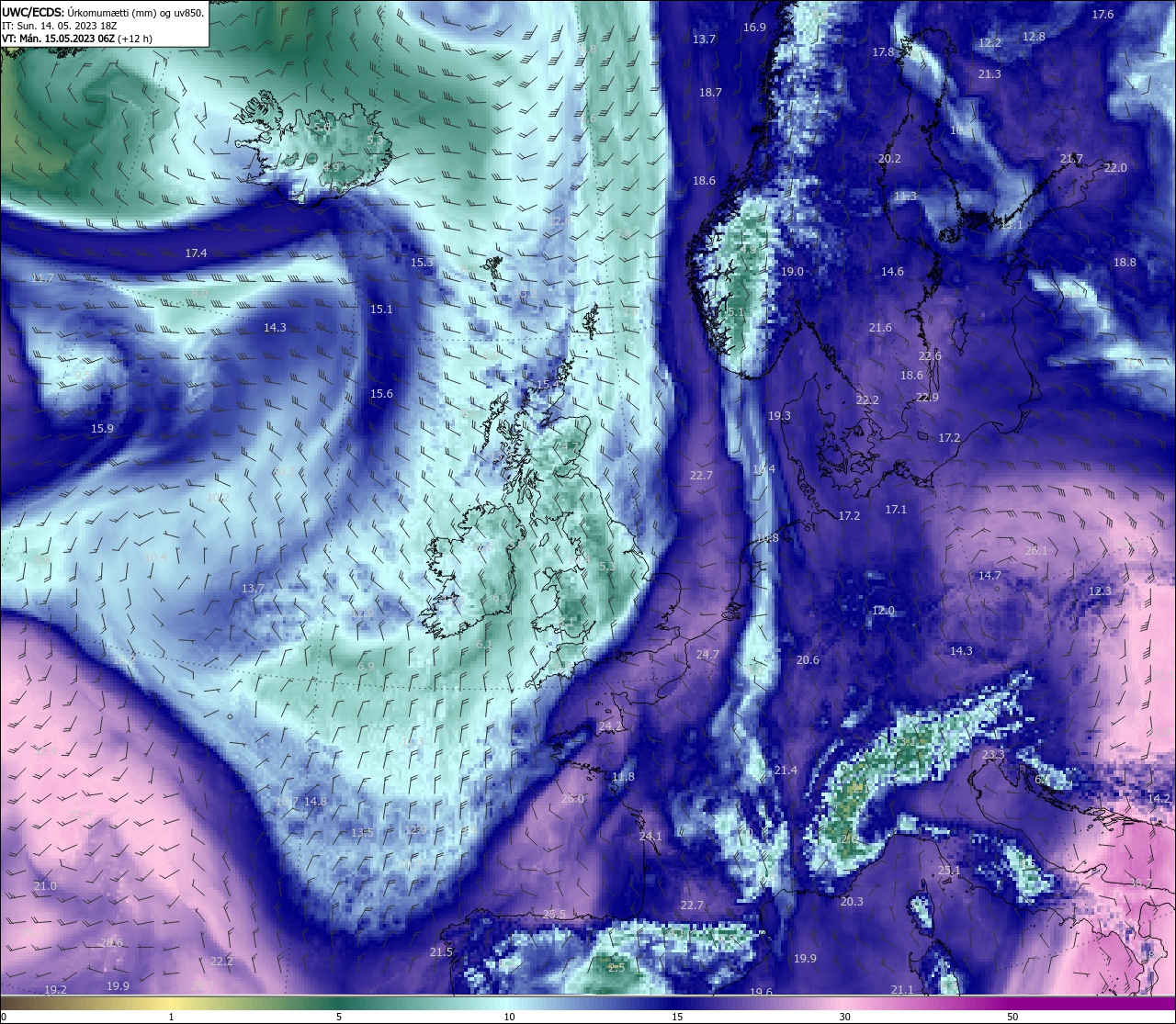This screenshot has width=1176, height=1024.
Task: Click the map value "17.1"
Action: point(896,509)
